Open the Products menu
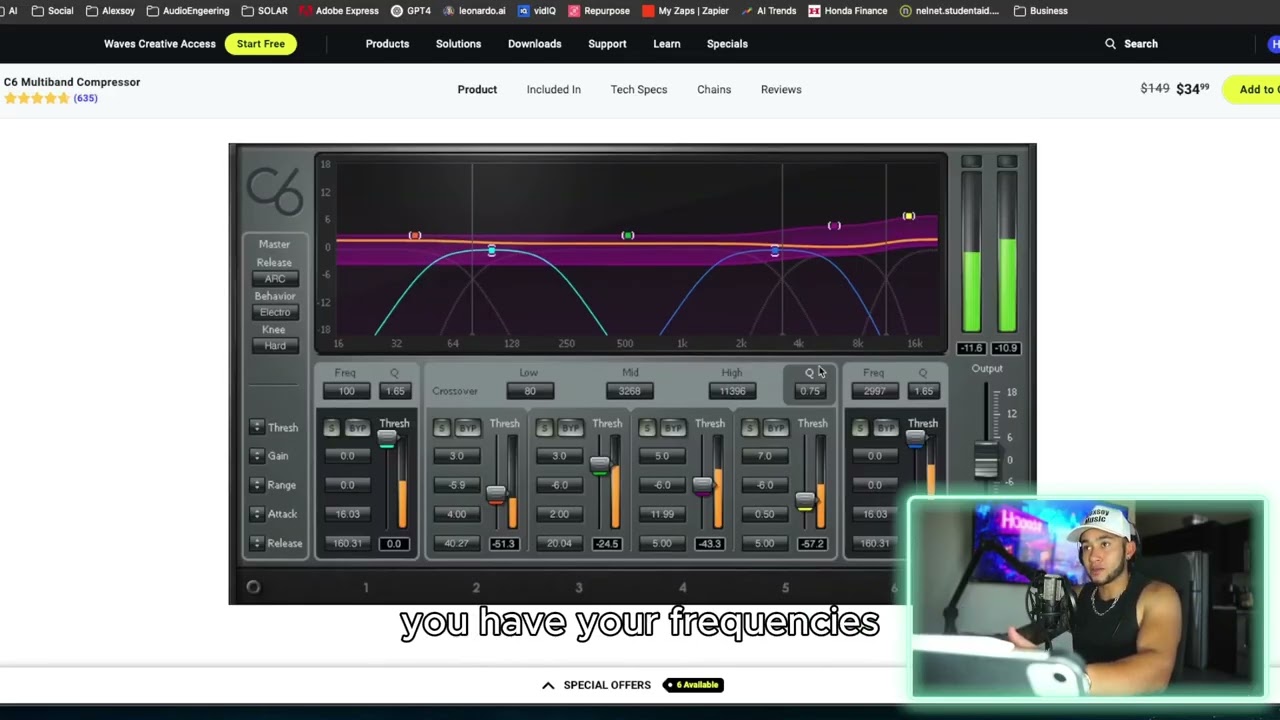This screenshot has height=720, width=1280. coord(387,44)
